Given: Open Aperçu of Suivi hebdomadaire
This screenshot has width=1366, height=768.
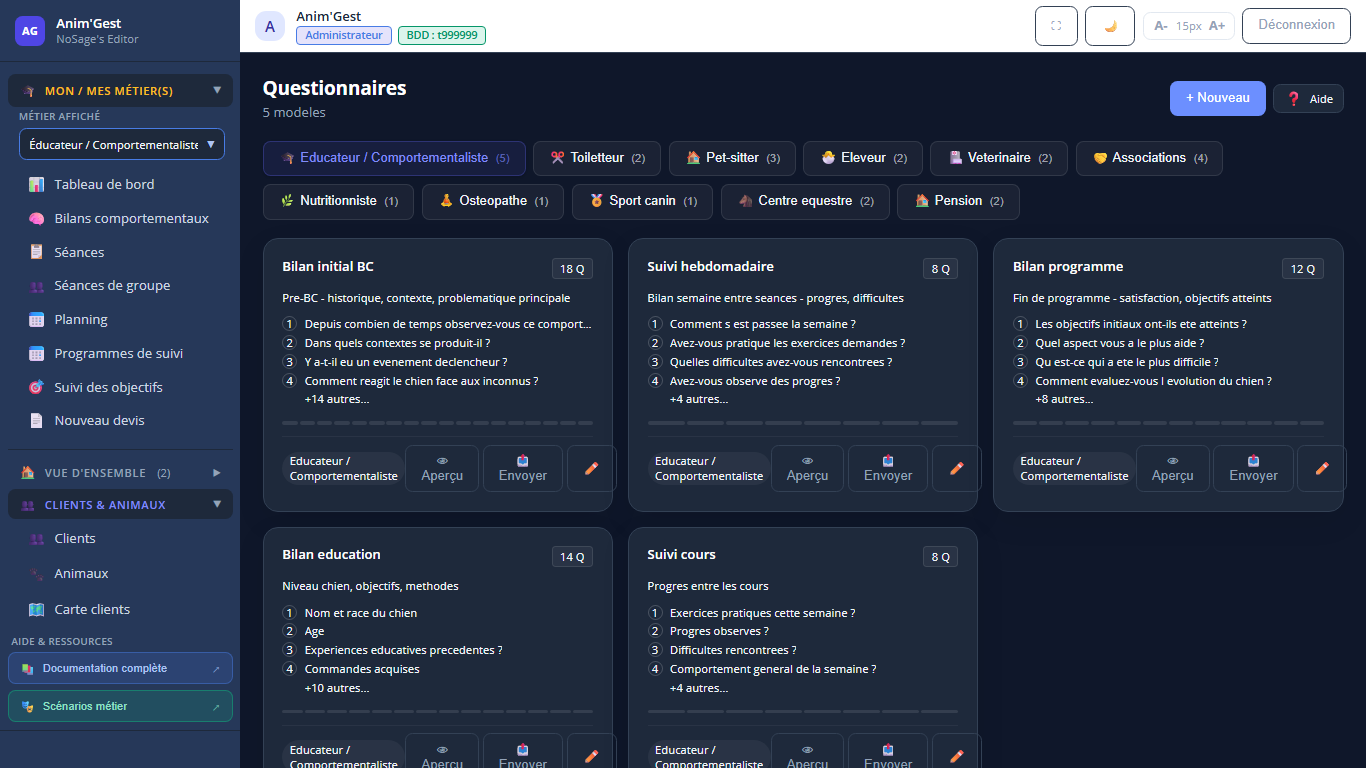Looking at the screenshot, I should (x=807, y=468).
